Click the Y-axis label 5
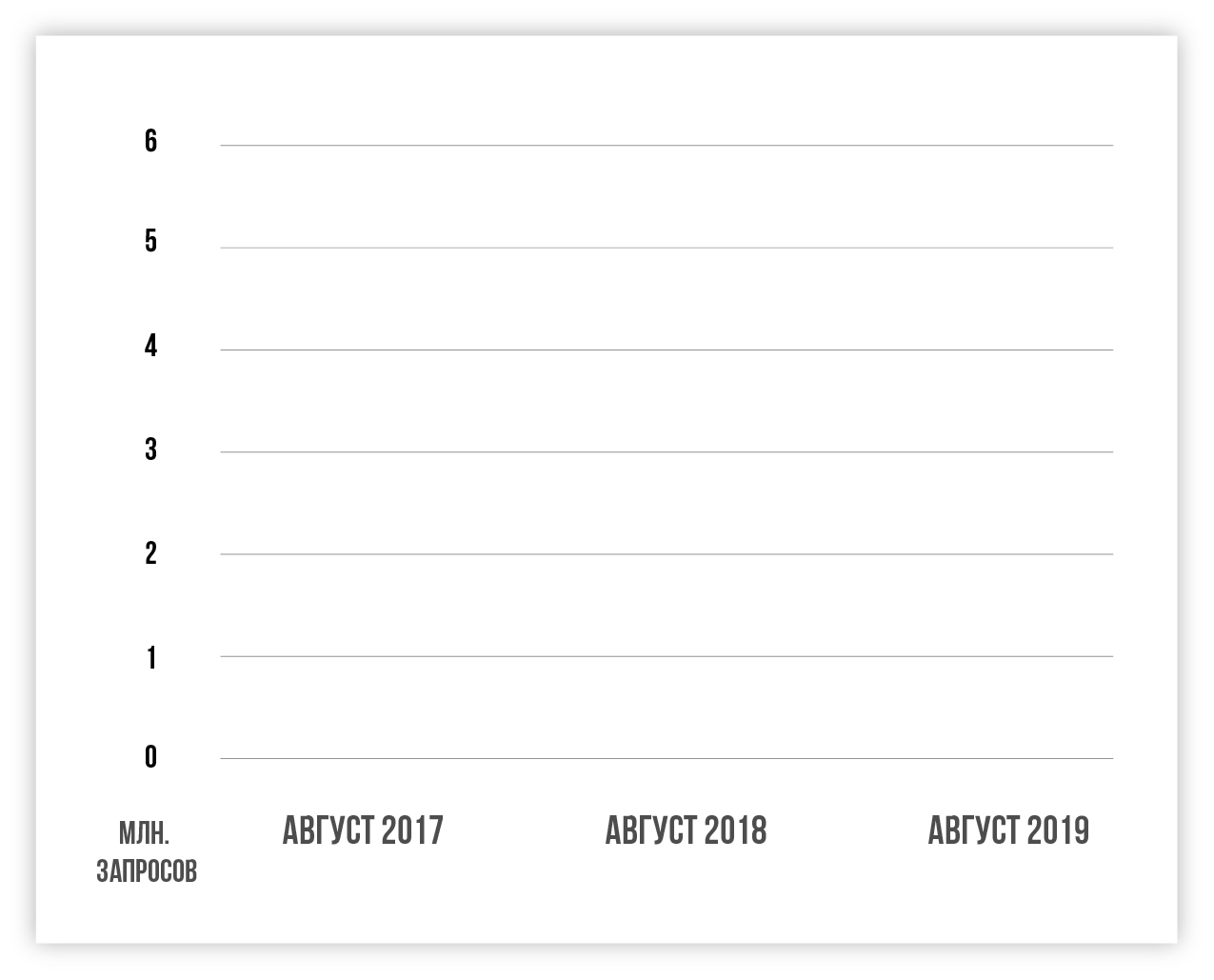 click(150, 241)
